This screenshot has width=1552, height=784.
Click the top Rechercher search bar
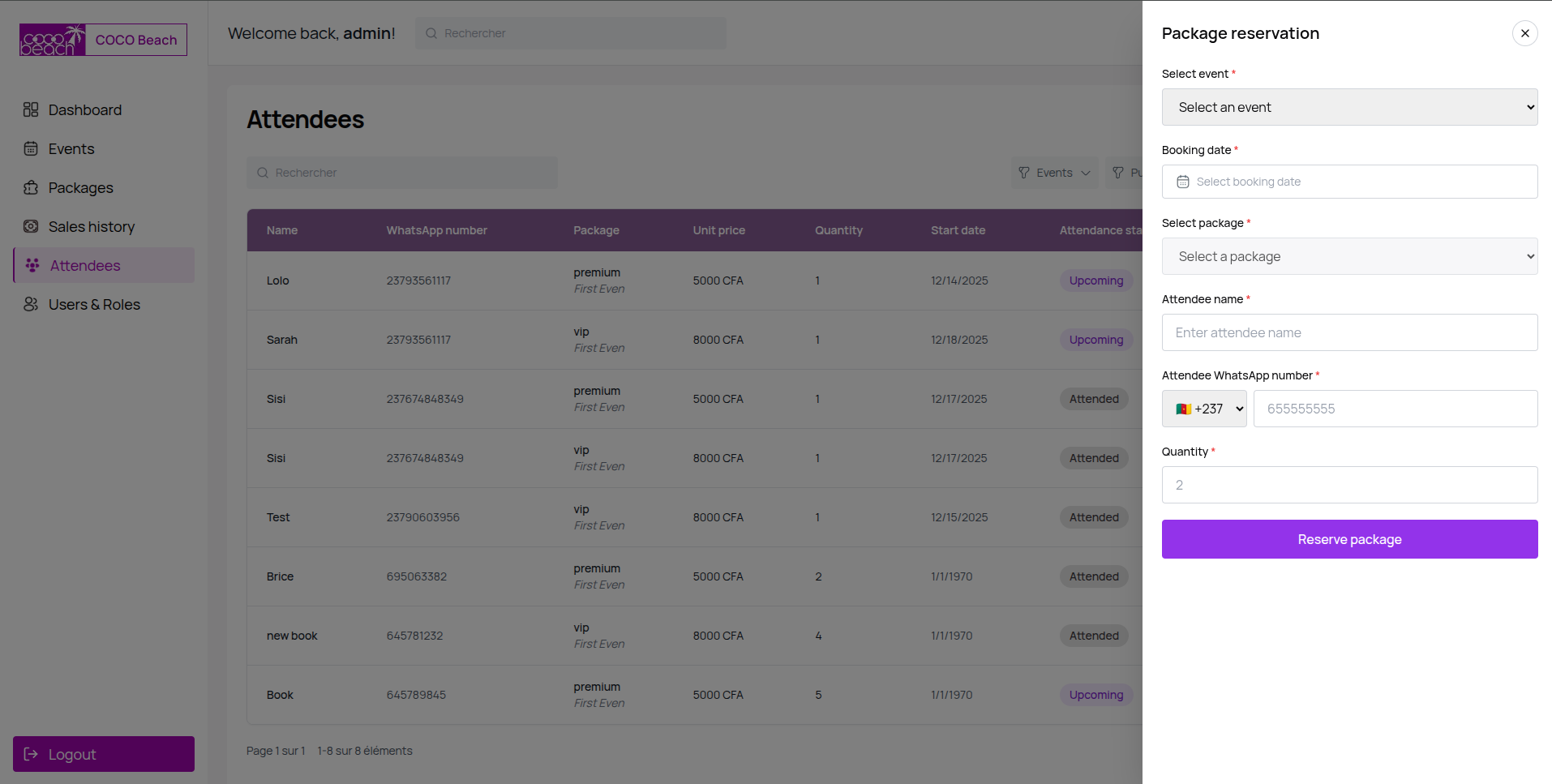571,33
